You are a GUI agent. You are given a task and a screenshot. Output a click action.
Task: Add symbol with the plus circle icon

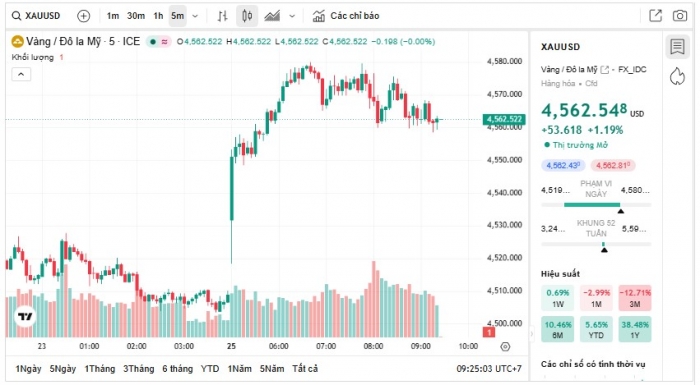(x=83, y=16)
